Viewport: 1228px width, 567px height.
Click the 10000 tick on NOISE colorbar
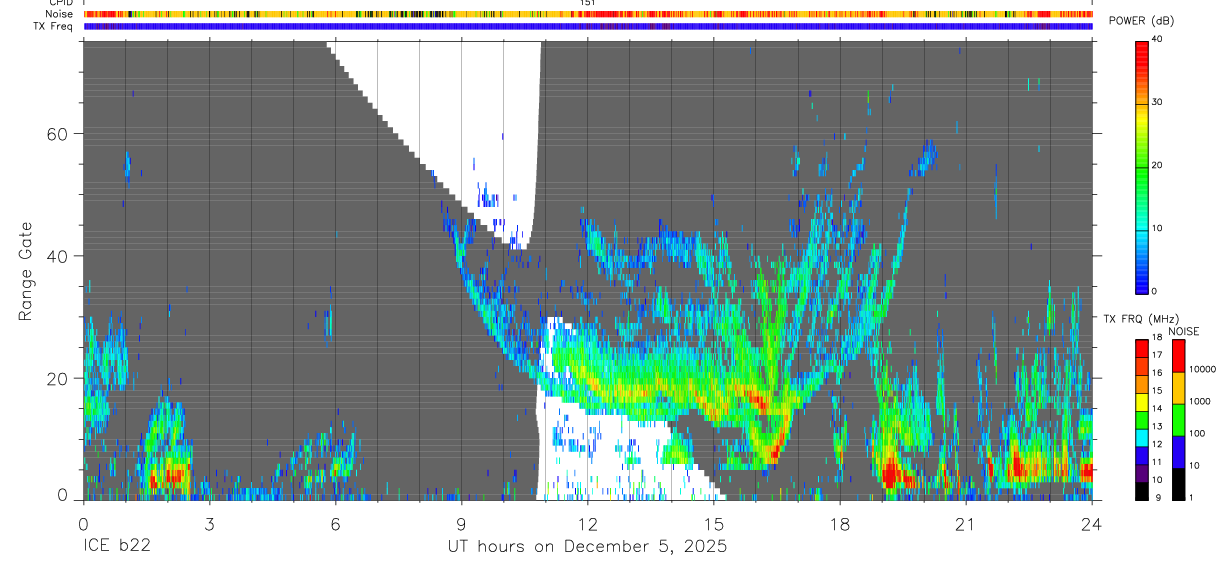click(x=1204, y=370)
